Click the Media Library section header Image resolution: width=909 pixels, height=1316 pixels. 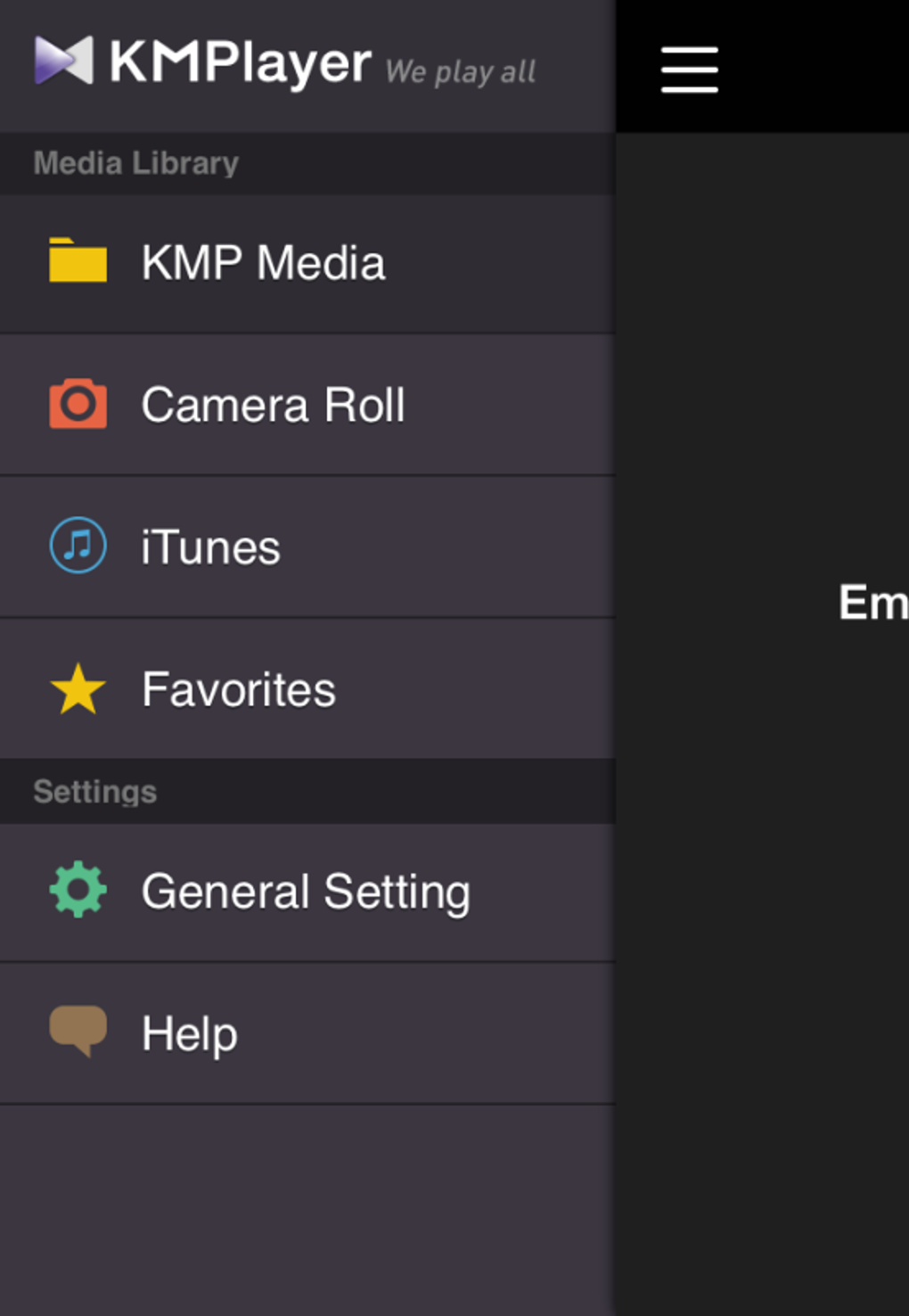[x=135, y=163]
